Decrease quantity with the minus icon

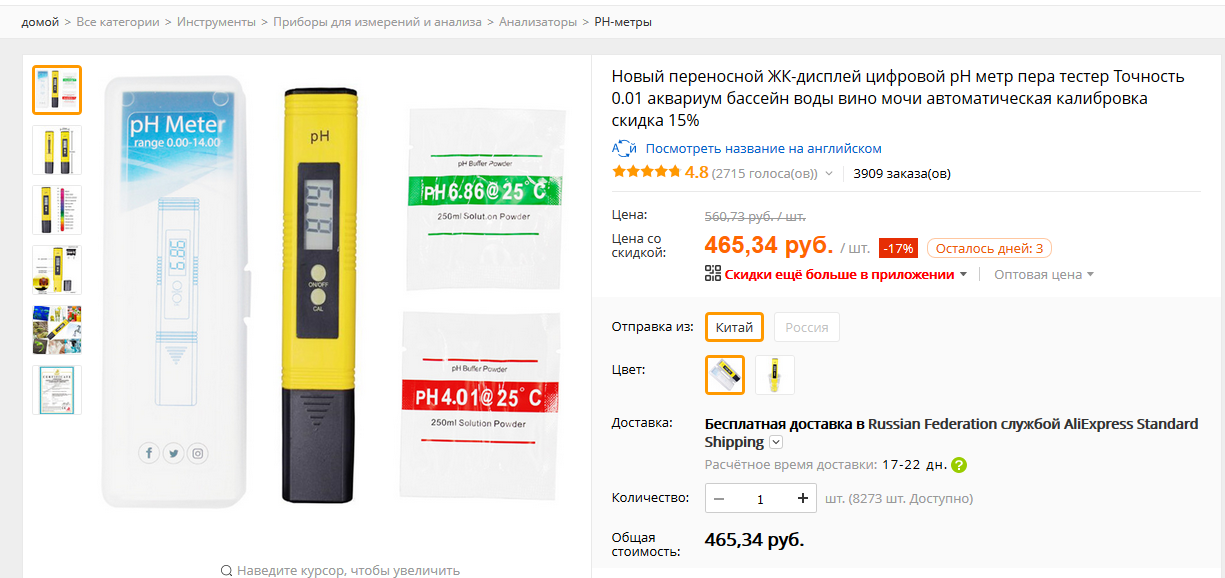(719, 498)
